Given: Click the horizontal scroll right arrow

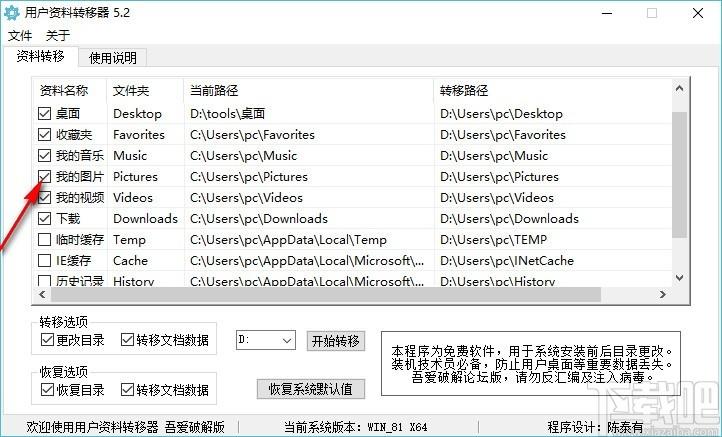Looking at the screenshot, I should pyautogui.click(x=663, y=294).
